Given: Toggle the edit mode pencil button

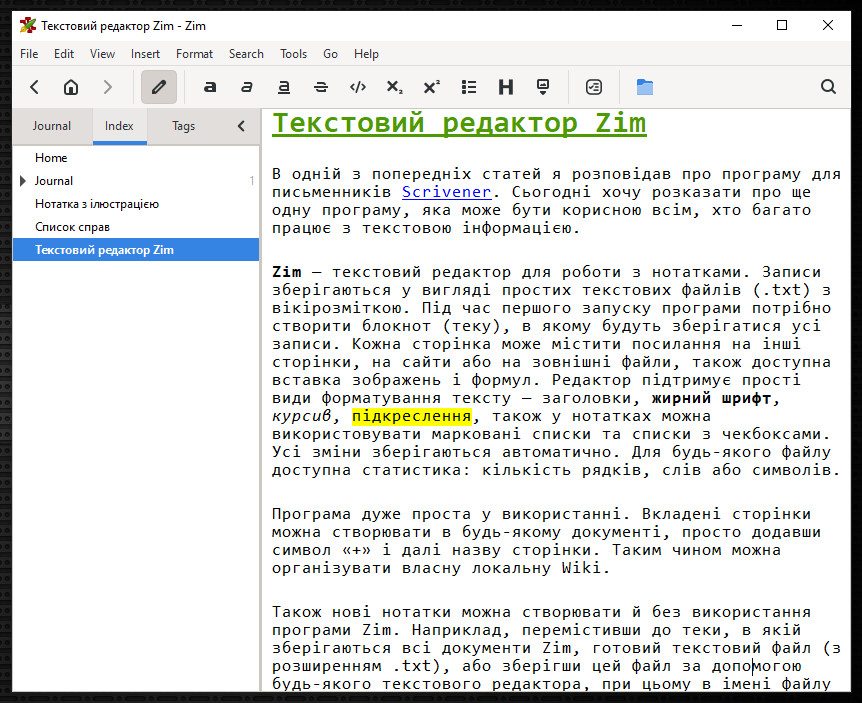Looking at the screenshot, I should click(159, 87).
